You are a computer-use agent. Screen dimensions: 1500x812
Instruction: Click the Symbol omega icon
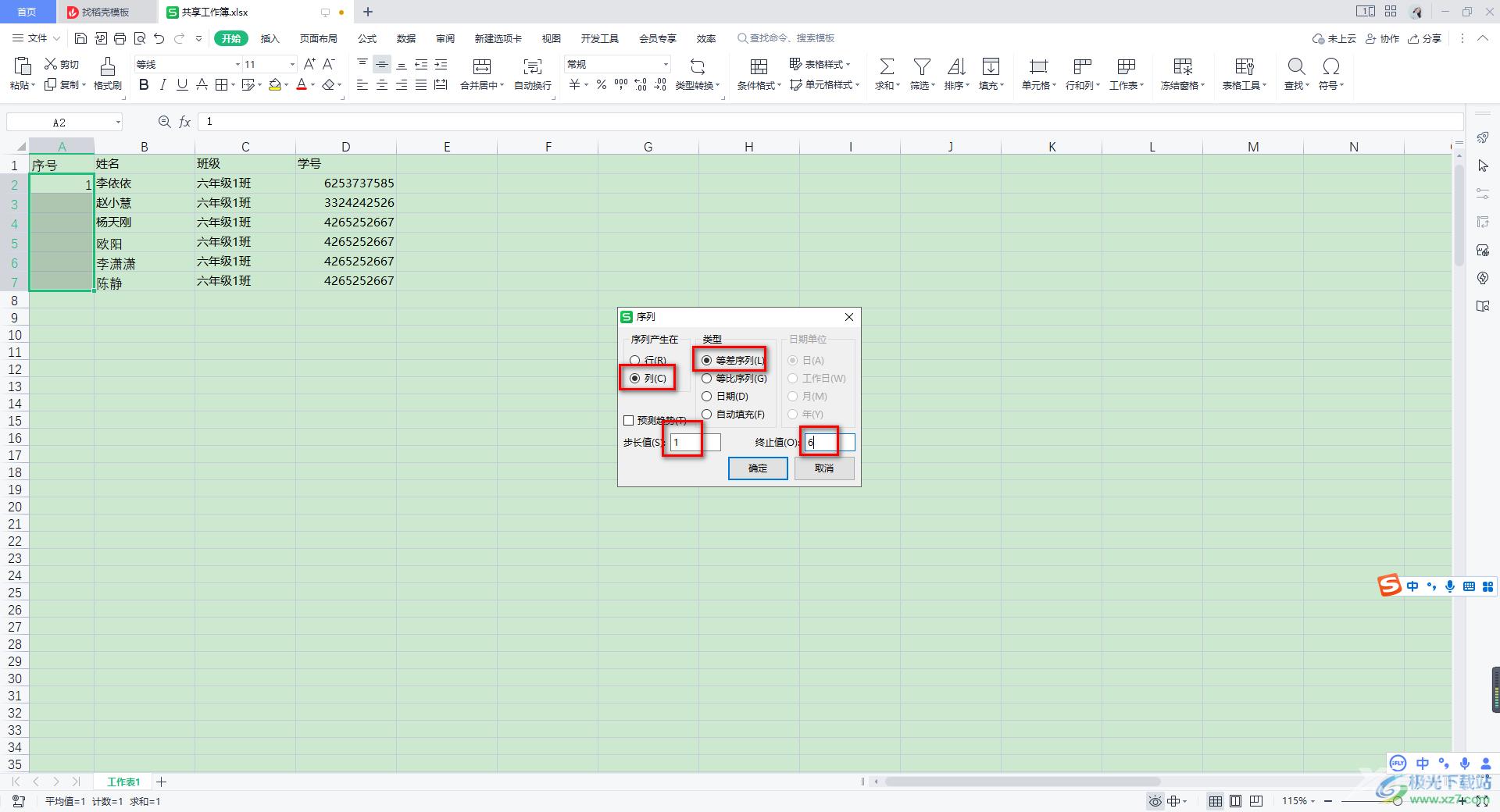[x=1331, y=66]
